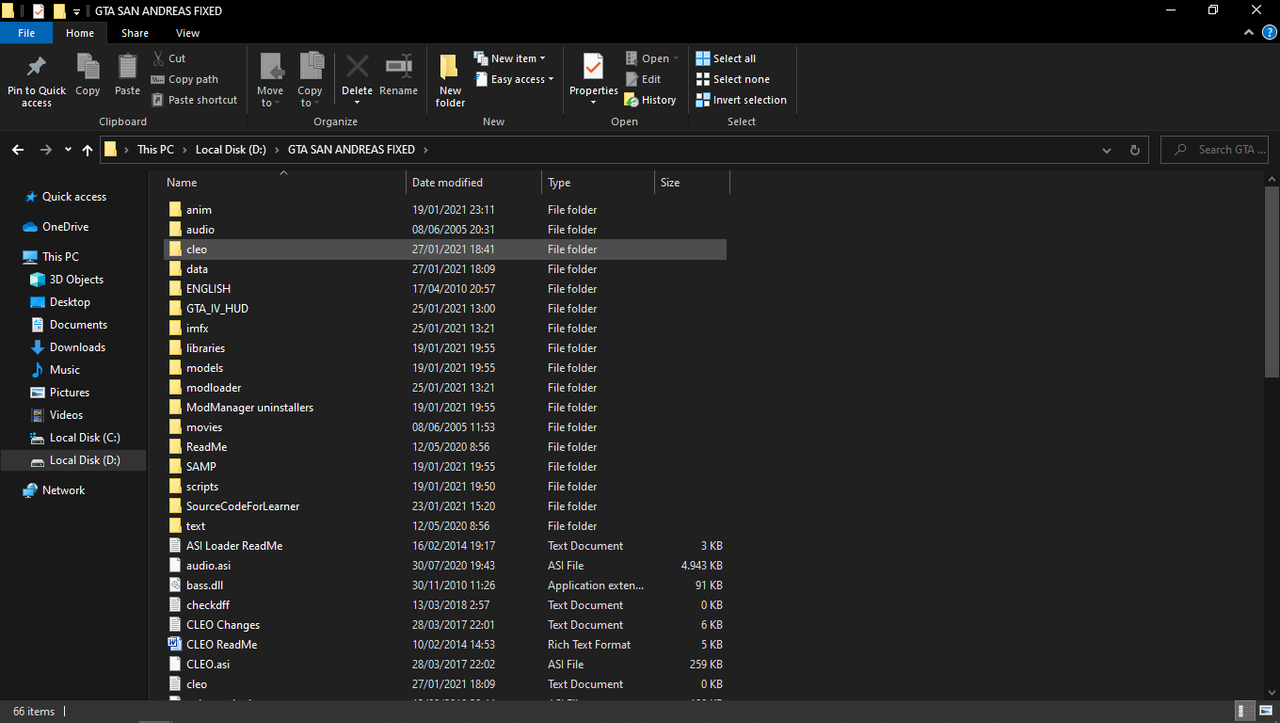Switch to the Home ribbon tab
Image resolution: width=1280 pixels, height=723 pixels.
point(80,33)
